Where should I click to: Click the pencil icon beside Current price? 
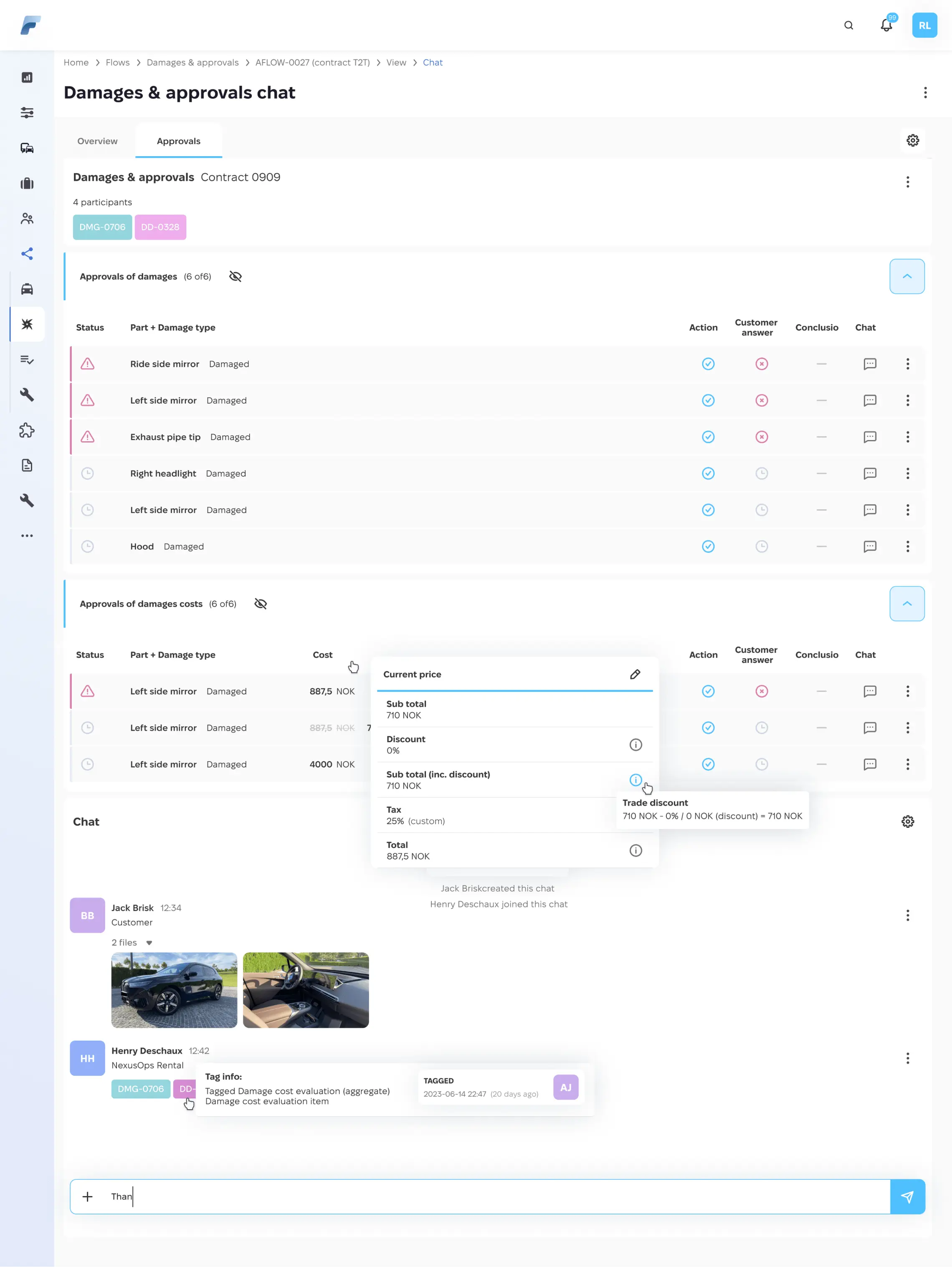click(635, 674)
